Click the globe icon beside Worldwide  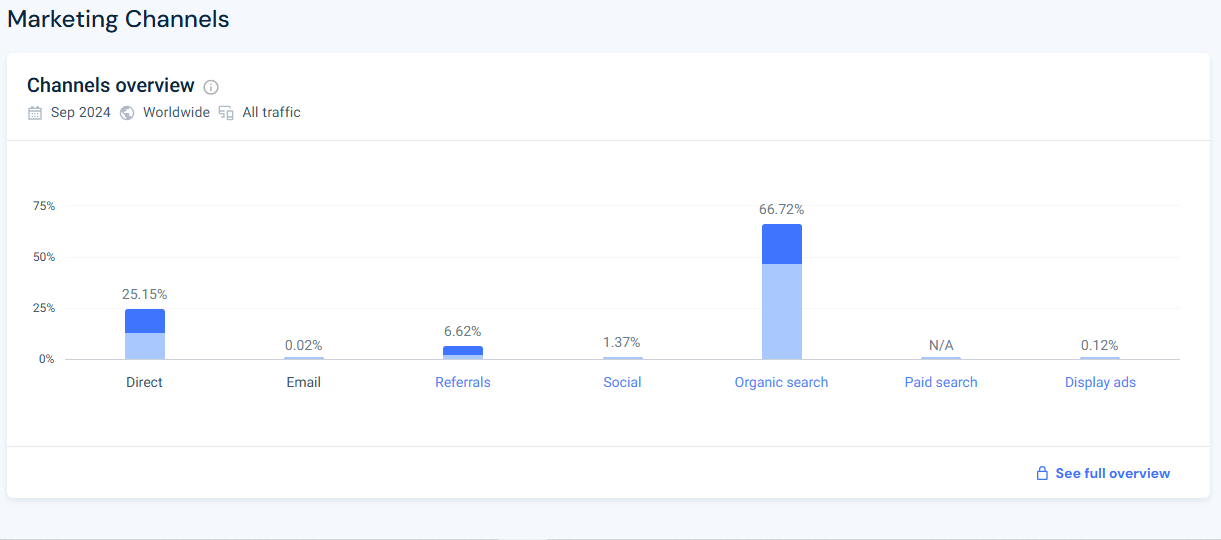tap(127, 112)
